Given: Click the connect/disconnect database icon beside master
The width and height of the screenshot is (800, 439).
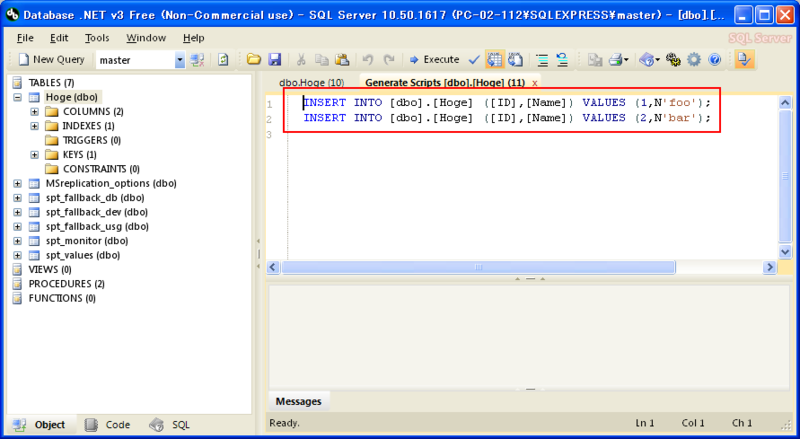Looking at the screenshot, I should point(197,60).
